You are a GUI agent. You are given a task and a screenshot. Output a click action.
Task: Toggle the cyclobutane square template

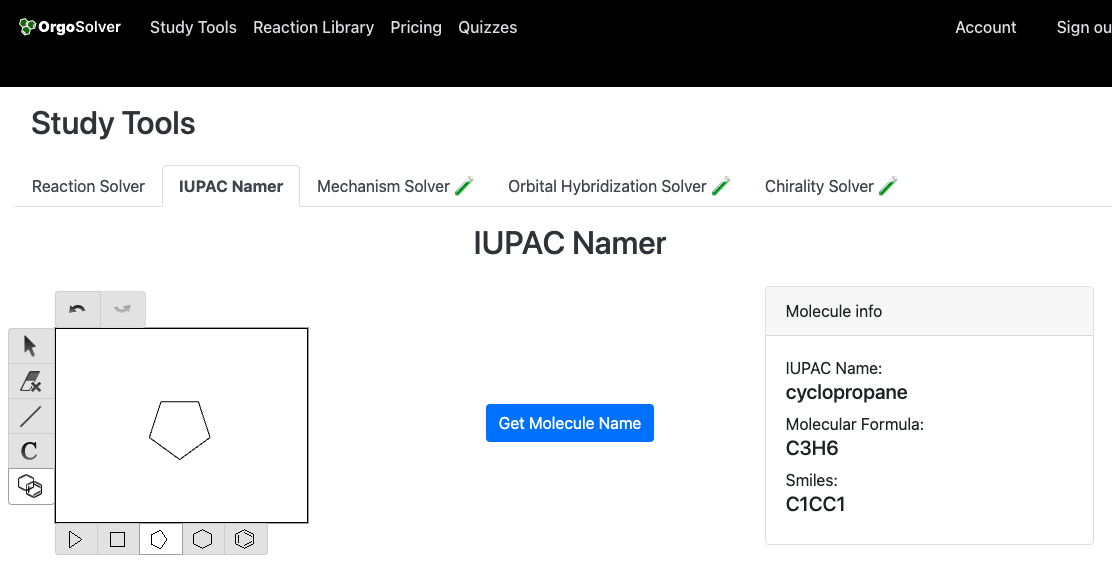point(117,539)
